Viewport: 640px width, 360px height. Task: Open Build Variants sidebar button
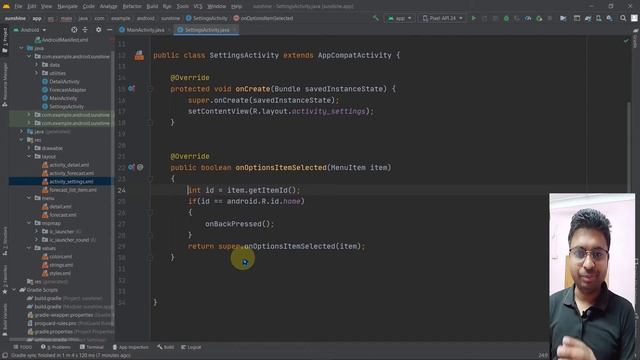(4, 320)
